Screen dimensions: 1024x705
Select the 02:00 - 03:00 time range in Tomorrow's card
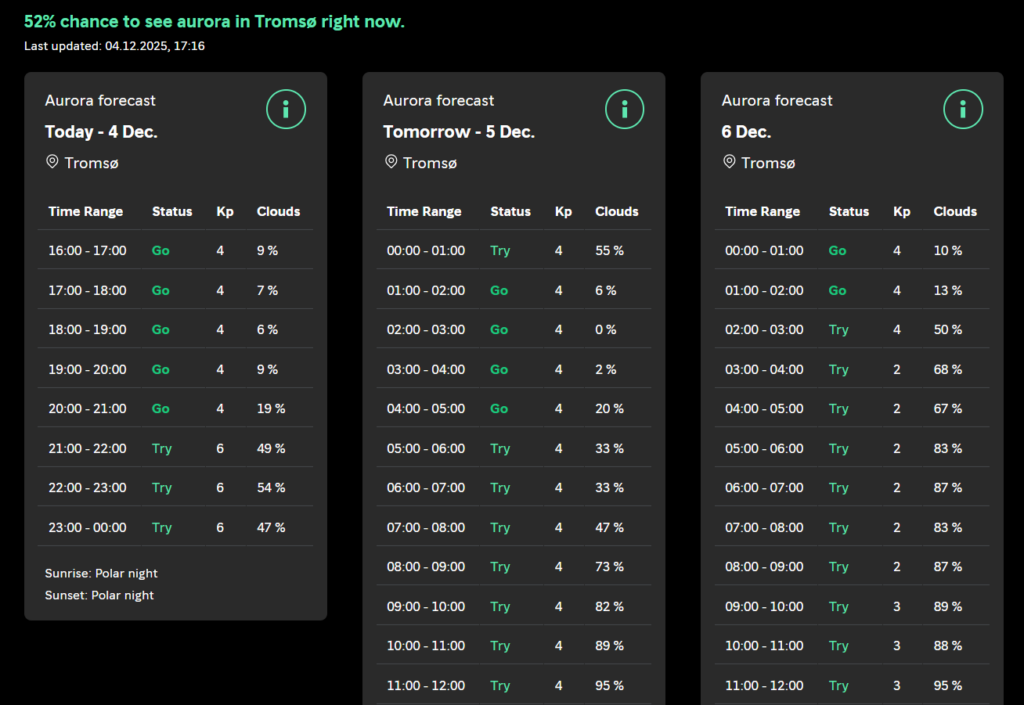coord(425,329)
